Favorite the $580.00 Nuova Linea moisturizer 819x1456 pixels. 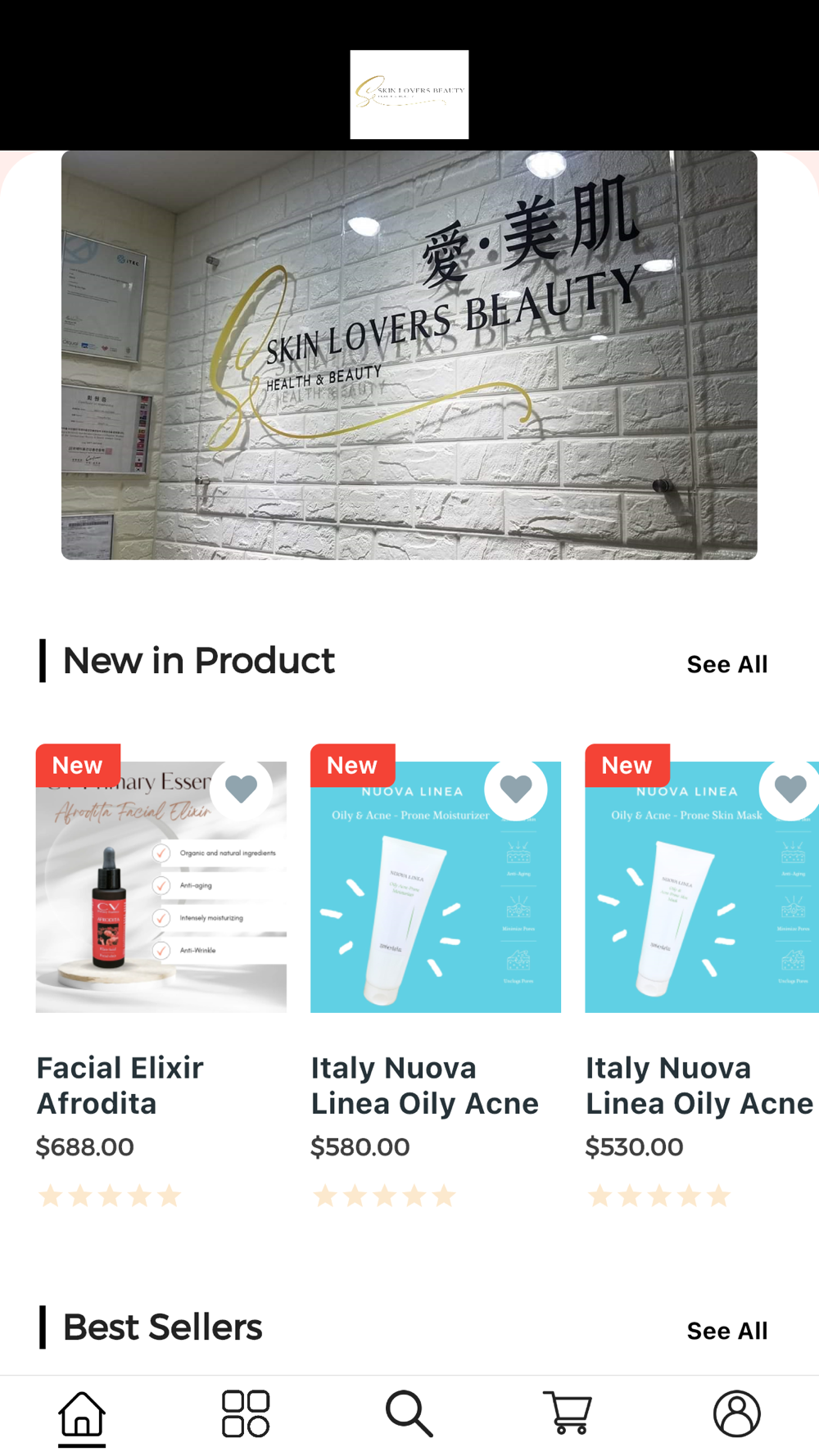[x=516, y=789]
